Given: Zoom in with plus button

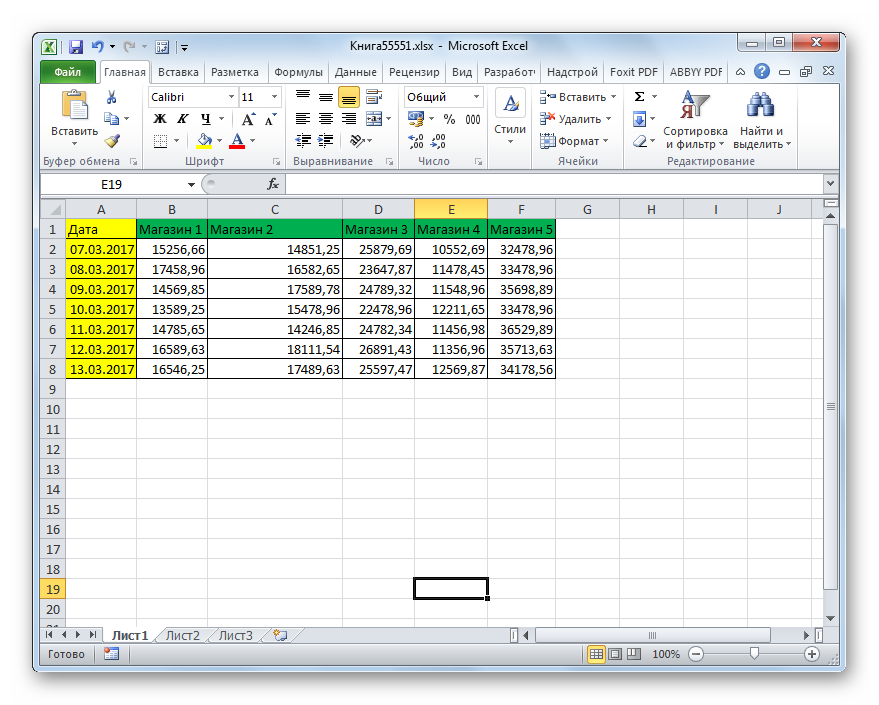Looking at the screenshot, I should click(811, 654).
